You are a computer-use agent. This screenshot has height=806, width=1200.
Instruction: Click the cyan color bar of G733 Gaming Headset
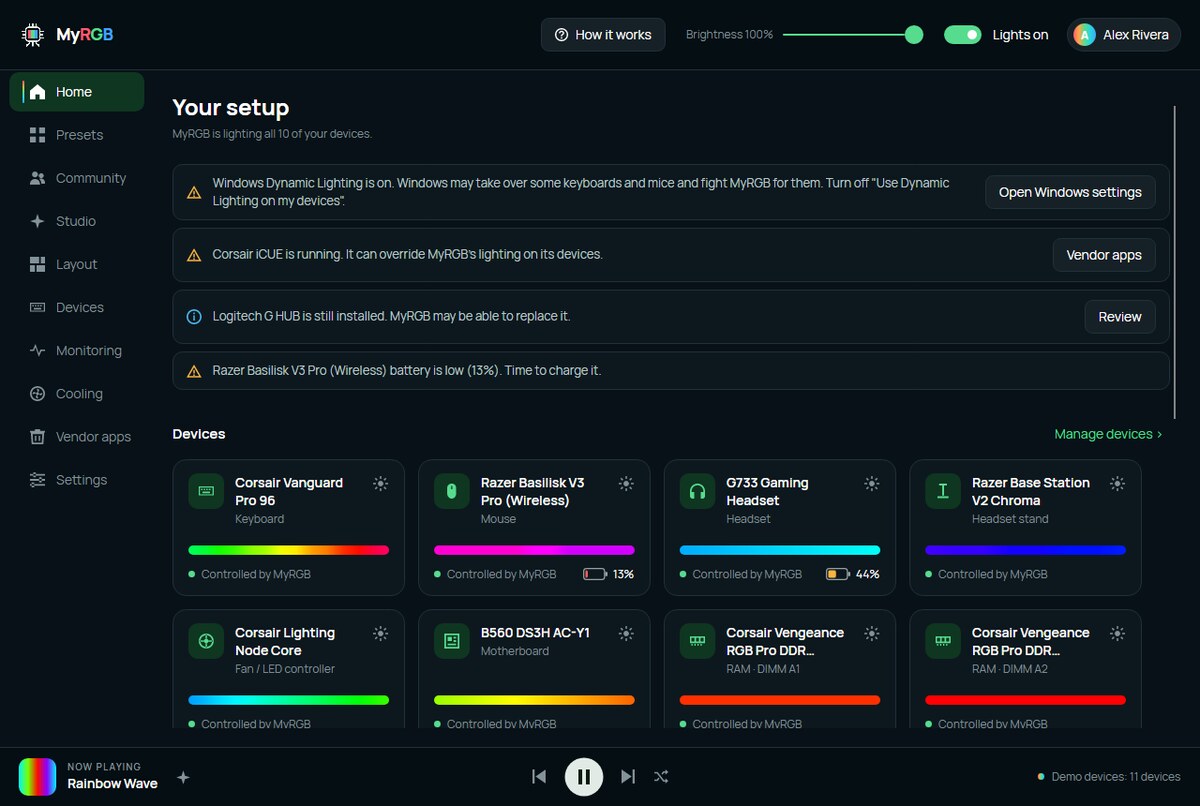click(x=780, y=550)
